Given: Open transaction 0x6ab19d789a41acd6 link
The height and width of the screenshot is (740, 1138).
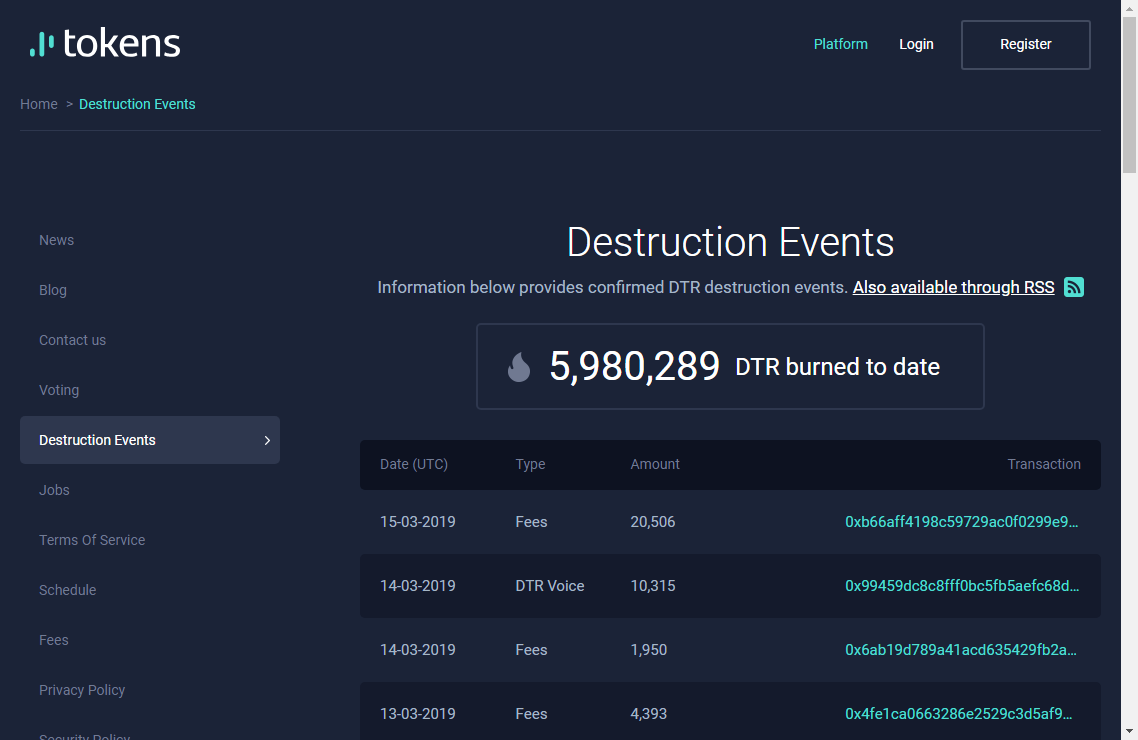Looking at the screenshot, I should [961, 650].
